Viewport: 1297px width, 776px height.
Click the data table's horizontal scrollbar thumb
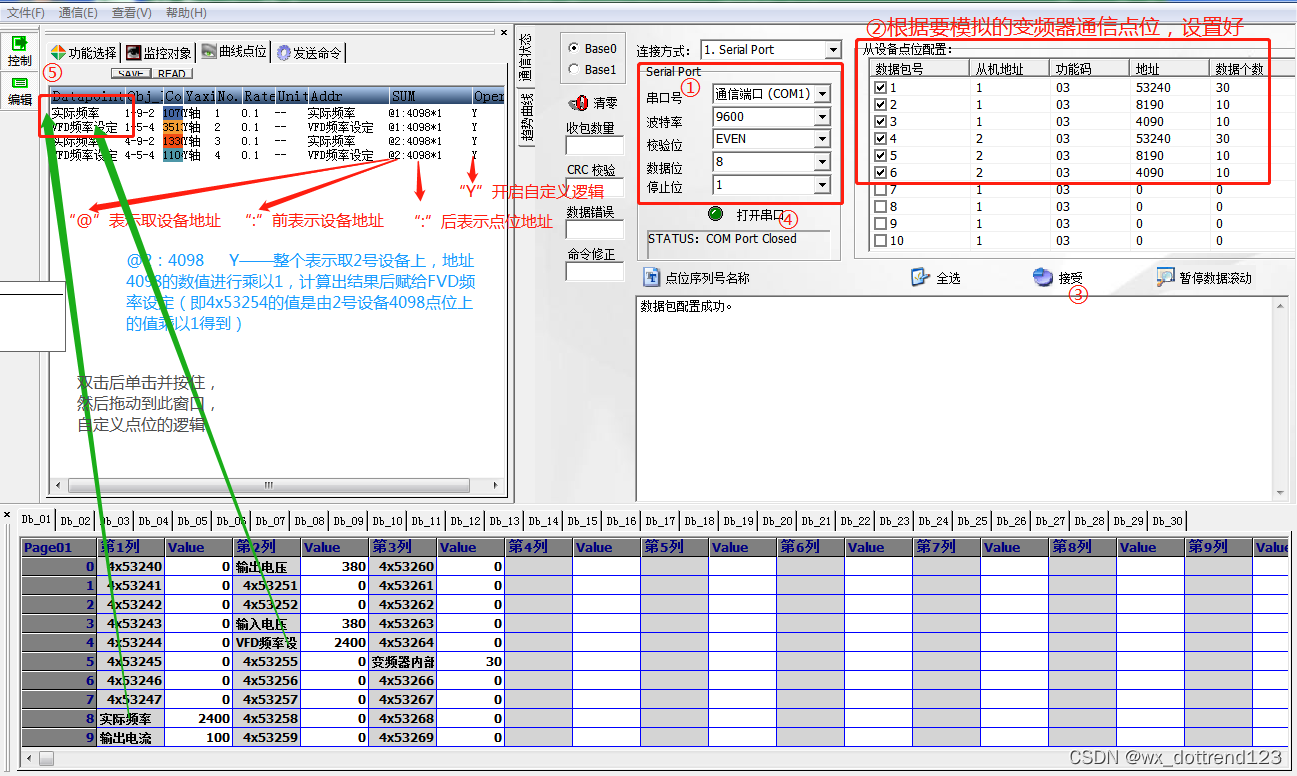[x=47, y=759]
